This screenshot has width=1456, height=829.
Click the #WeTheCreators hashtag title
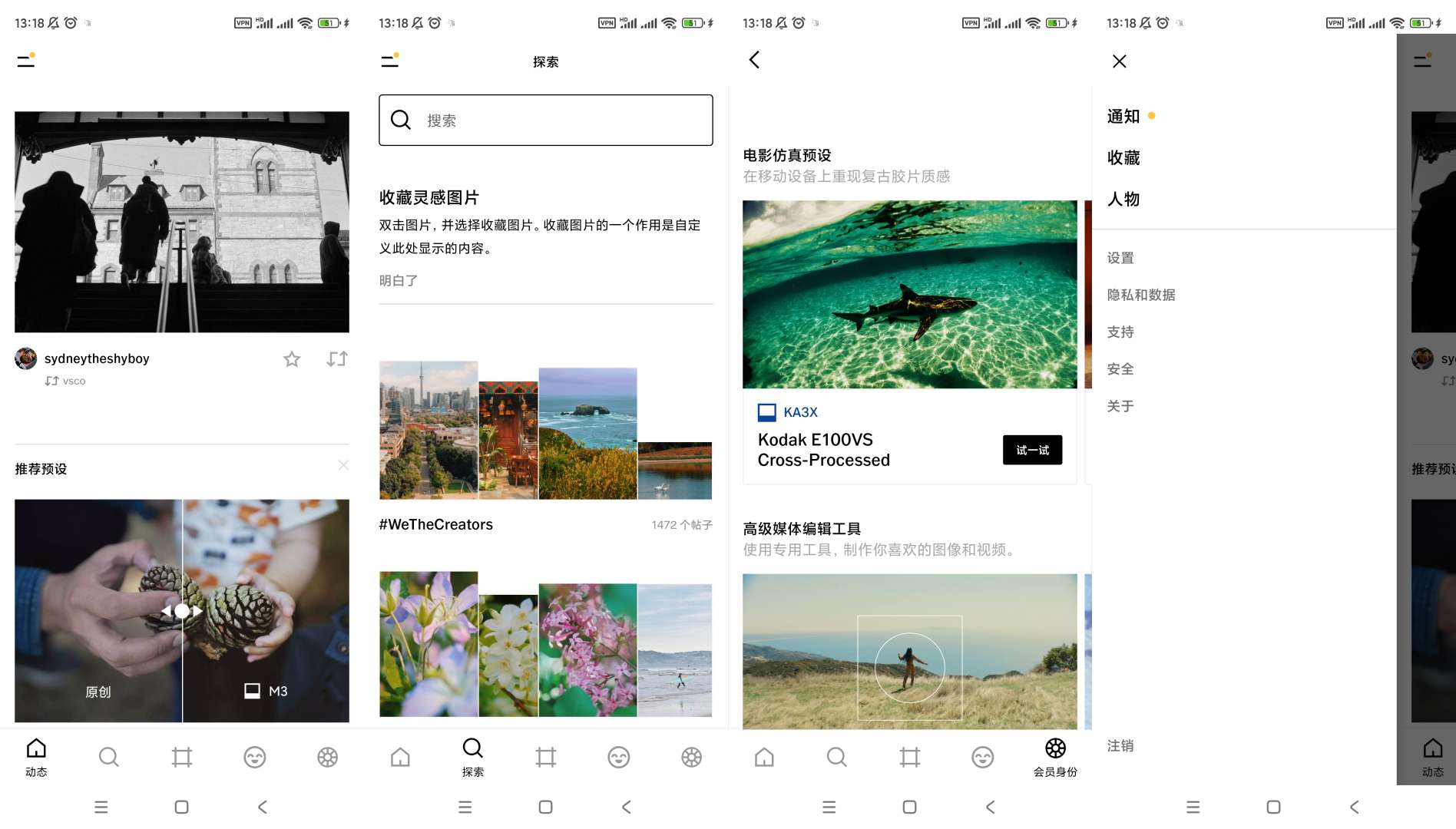[436, 525]
